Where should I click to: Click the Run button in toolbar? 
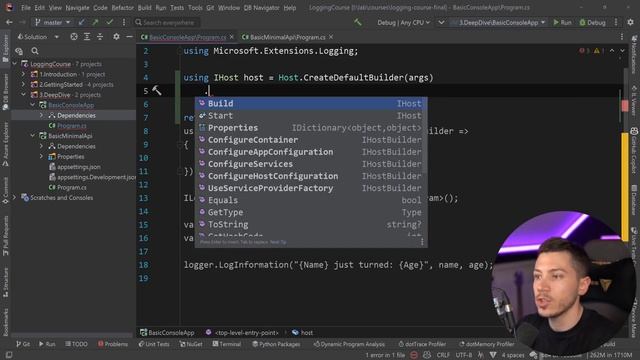pos(562,22)
